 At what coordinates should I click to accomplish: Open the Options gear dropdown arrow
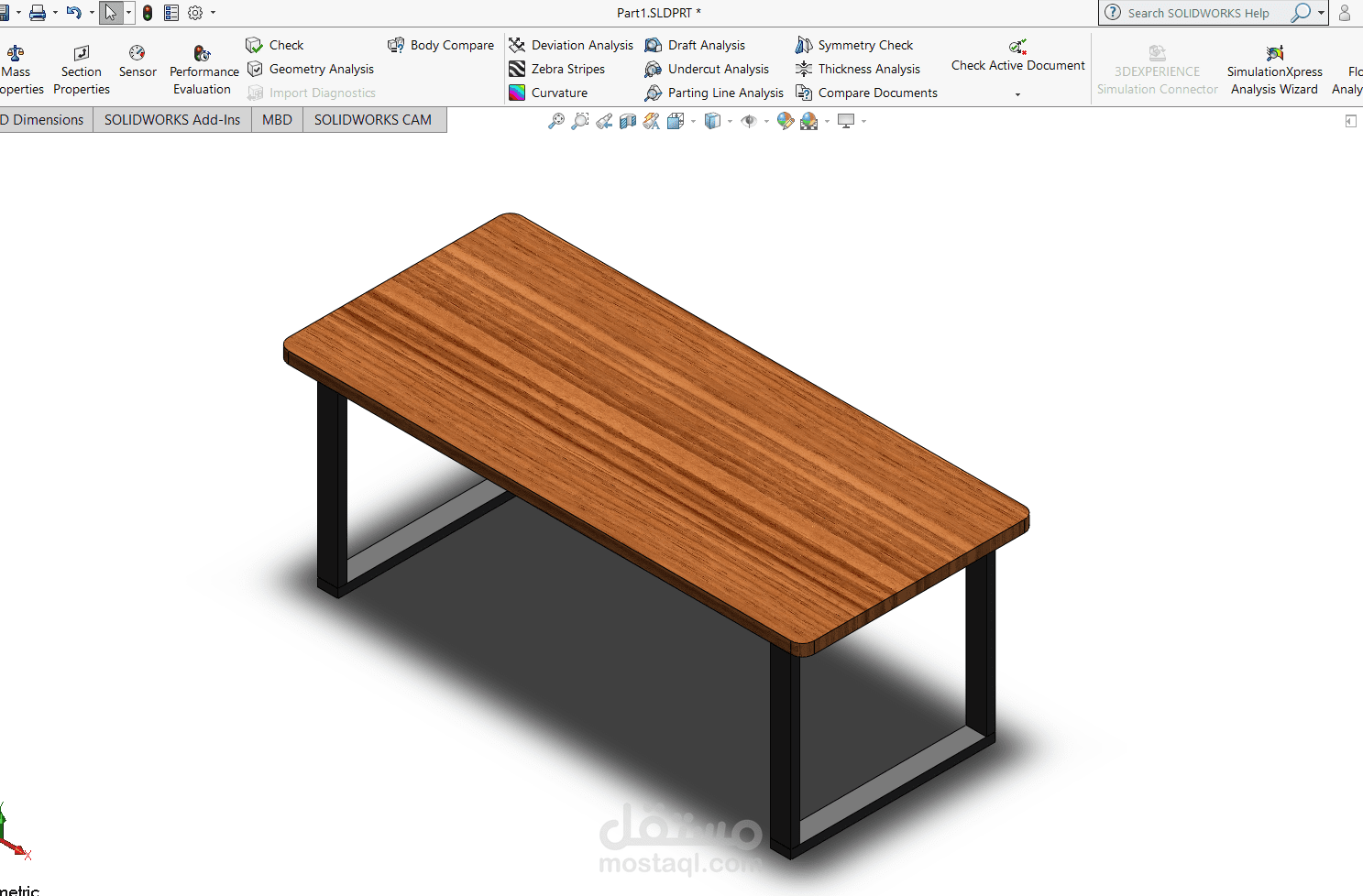pyautogui.click(x=213, y=13)
